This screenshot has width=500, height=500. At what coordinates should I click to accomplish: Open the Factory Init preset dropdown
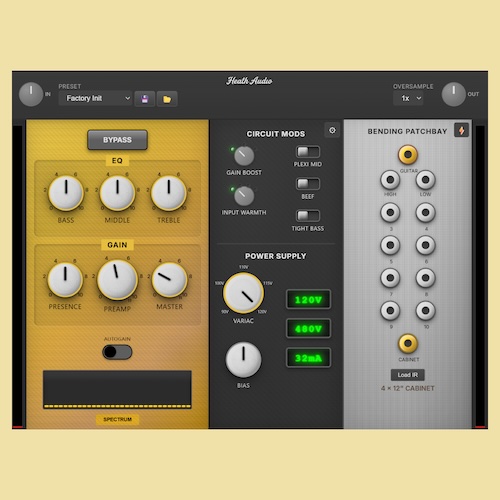95,98
